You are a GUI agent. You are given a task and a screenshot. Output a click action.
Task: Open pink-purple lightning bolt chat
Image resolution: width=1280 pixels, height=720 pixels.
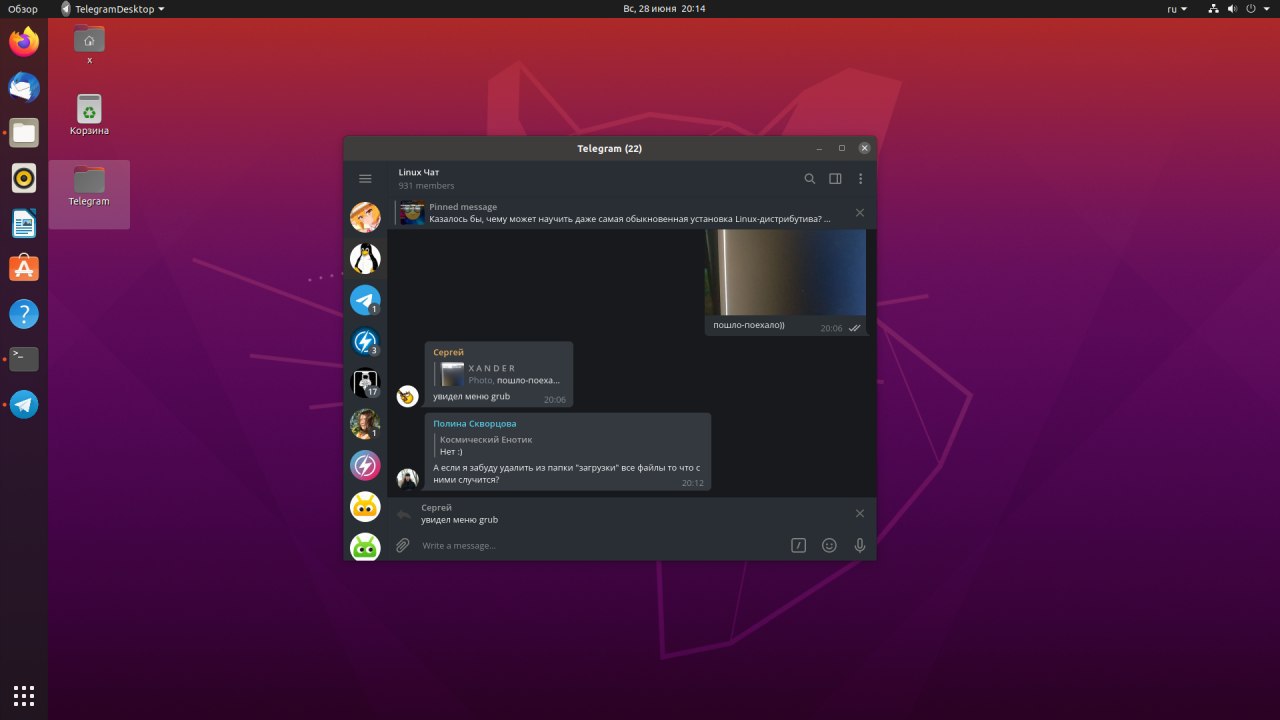[365, 466]
